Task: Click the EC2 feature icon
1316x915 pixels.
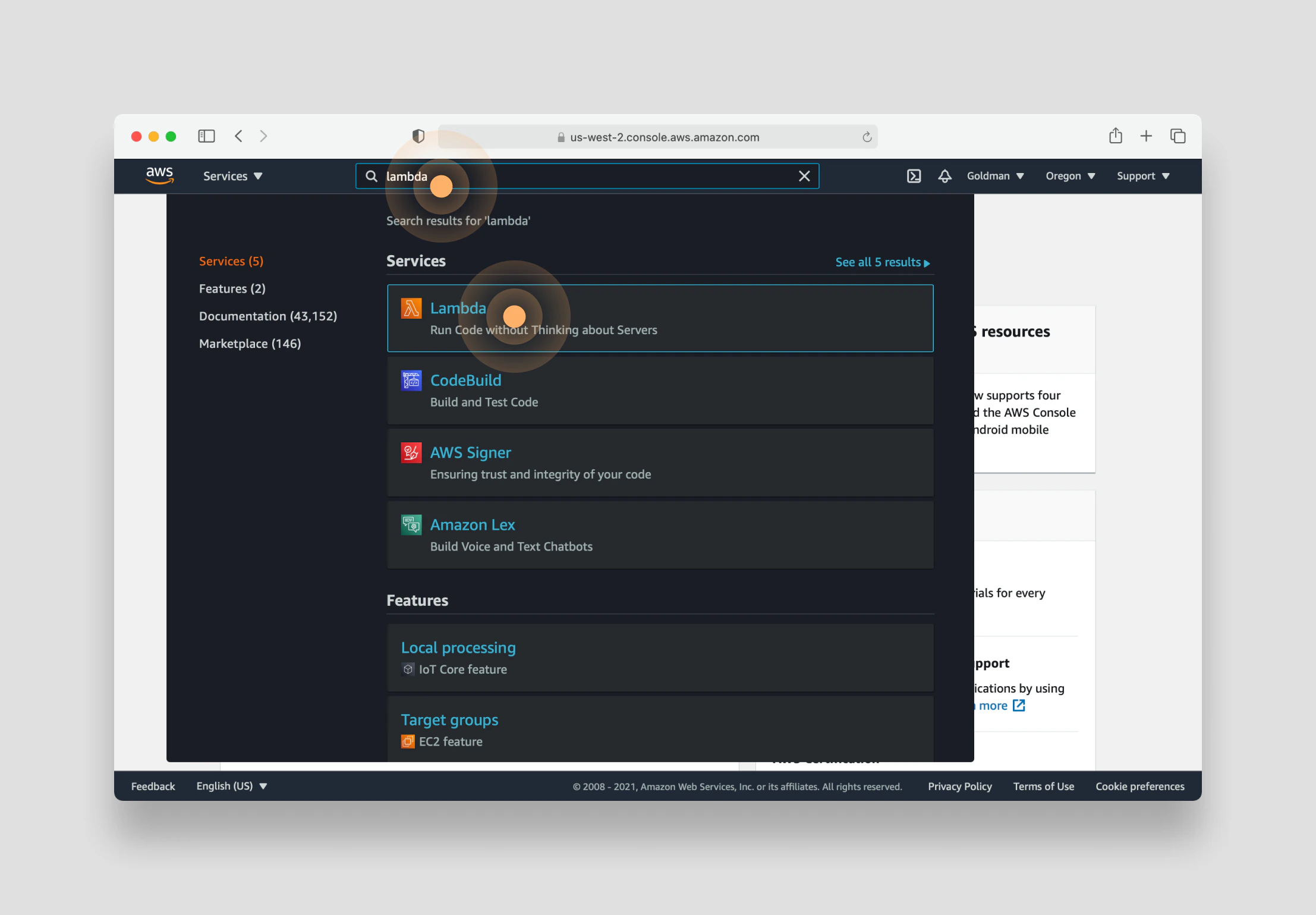Action: (x=408, y=741)
